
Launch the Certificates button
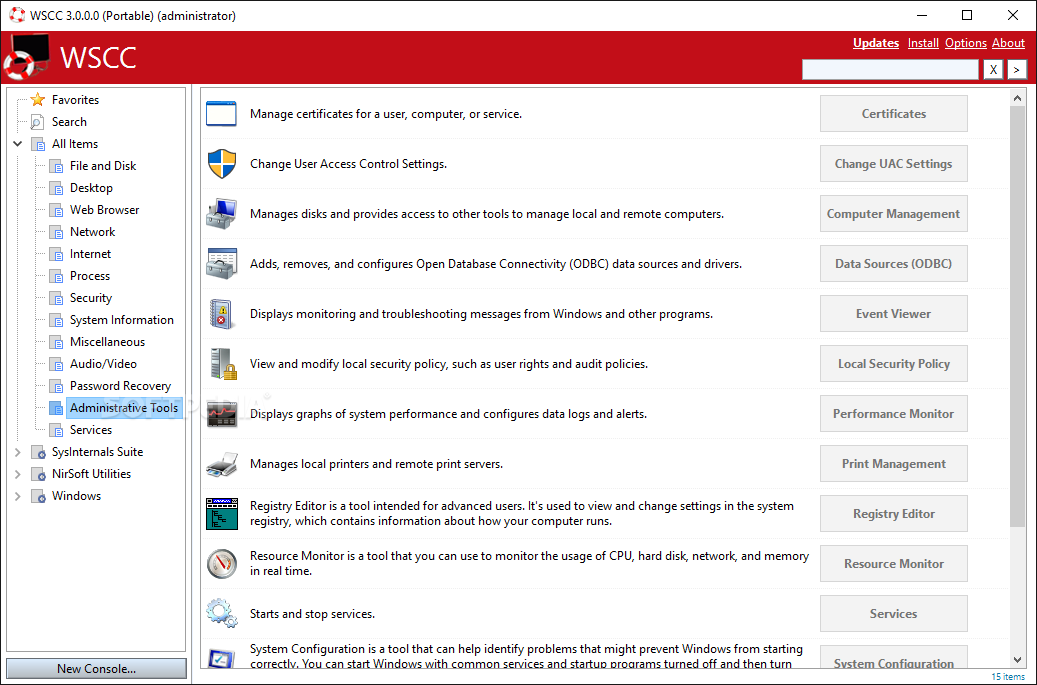pyautogui.click(x=893, y=114)
